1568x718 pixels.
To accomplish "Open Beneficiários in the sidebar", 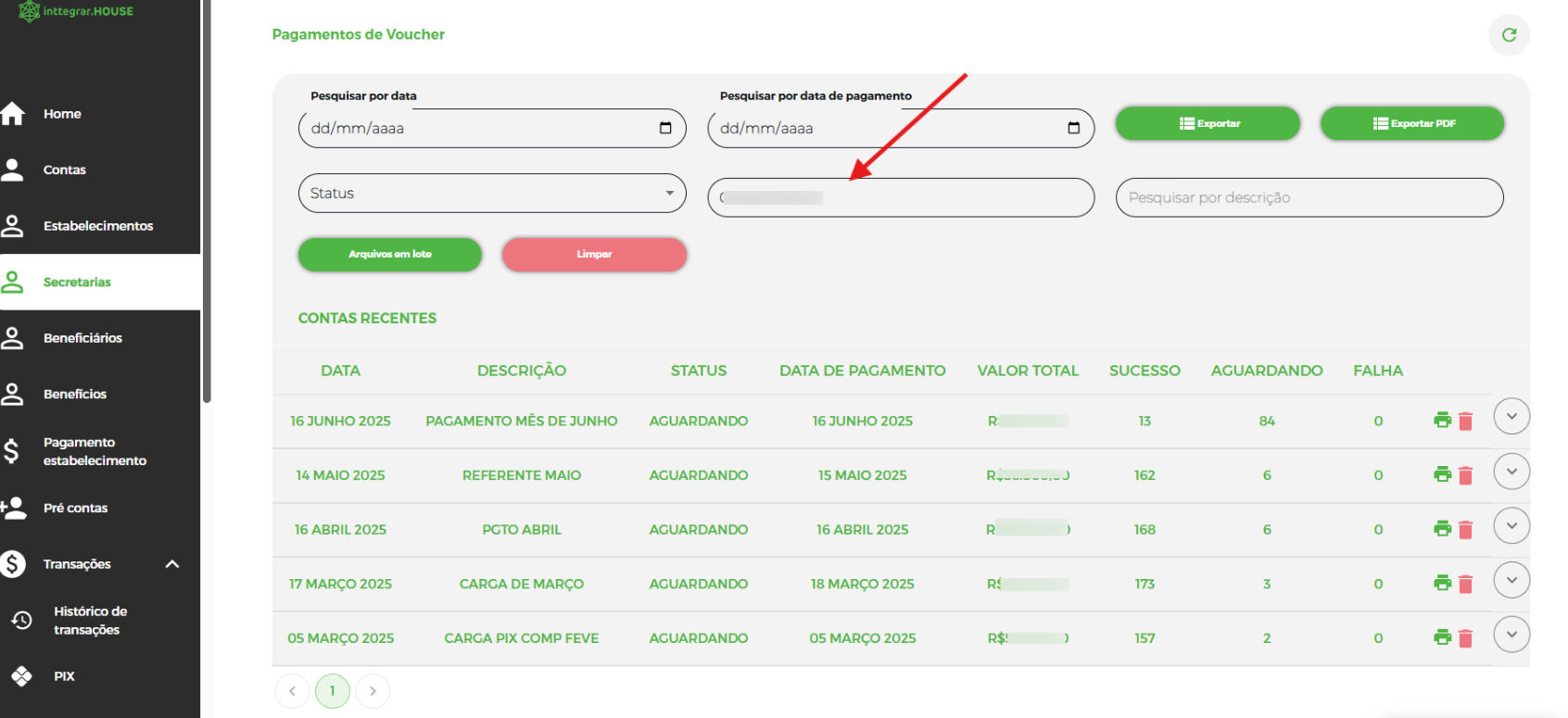I will pyautogui.click(x=82, y=338).
